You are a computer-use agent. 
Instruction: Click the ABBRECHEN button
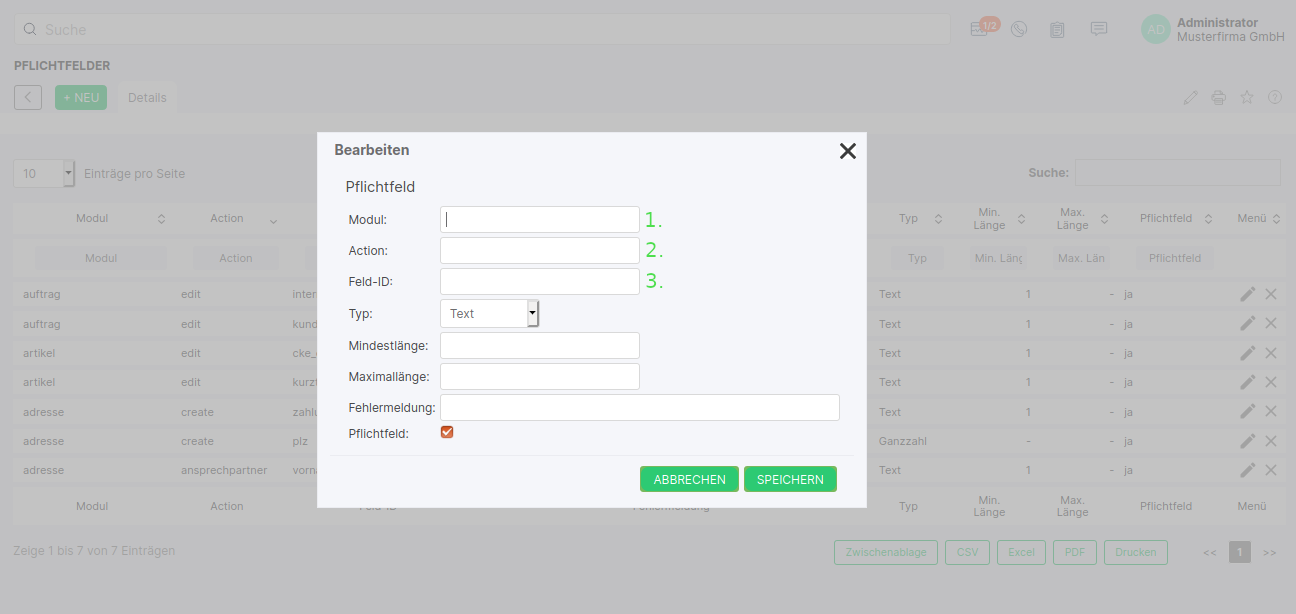point(689,480)
